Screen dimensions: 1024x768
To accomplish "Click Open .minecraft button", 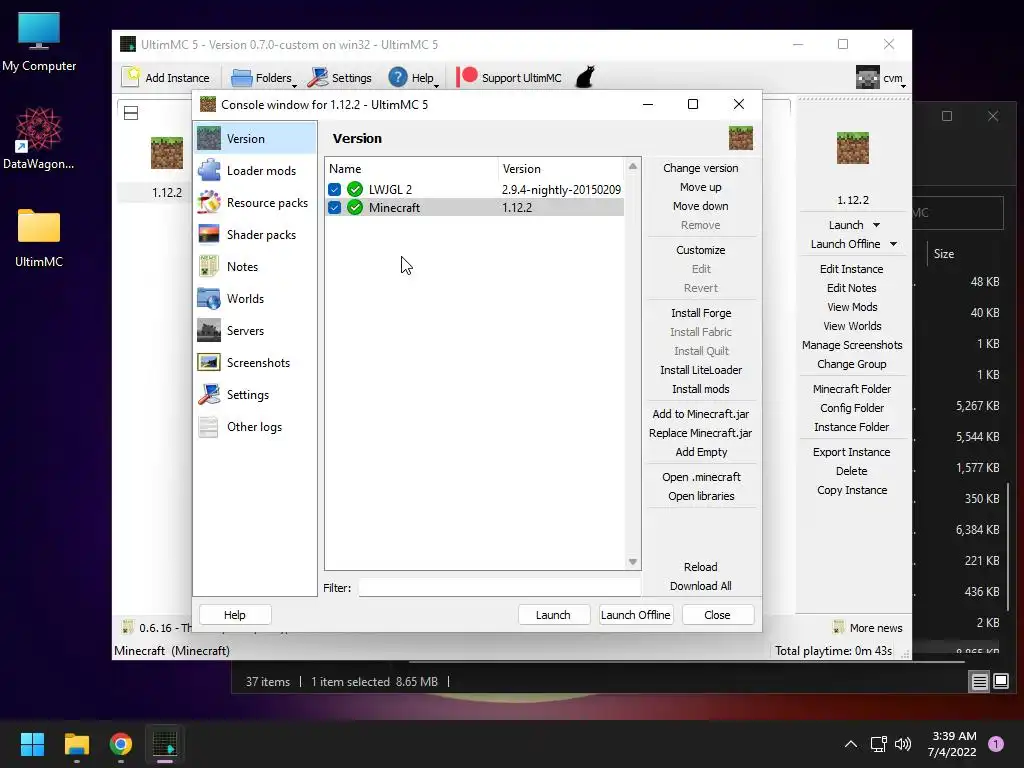I will pyautogui.click(x=701, y=477).
